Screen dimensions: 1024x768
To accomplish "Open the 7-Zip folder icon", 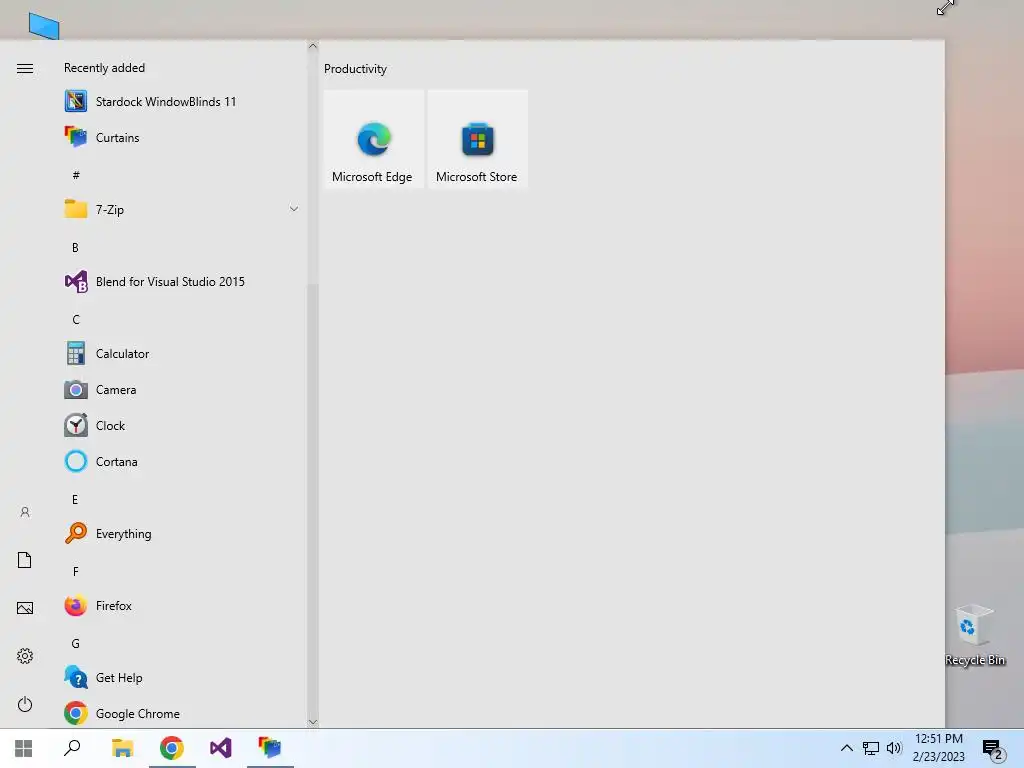I will tap(76, 209).
